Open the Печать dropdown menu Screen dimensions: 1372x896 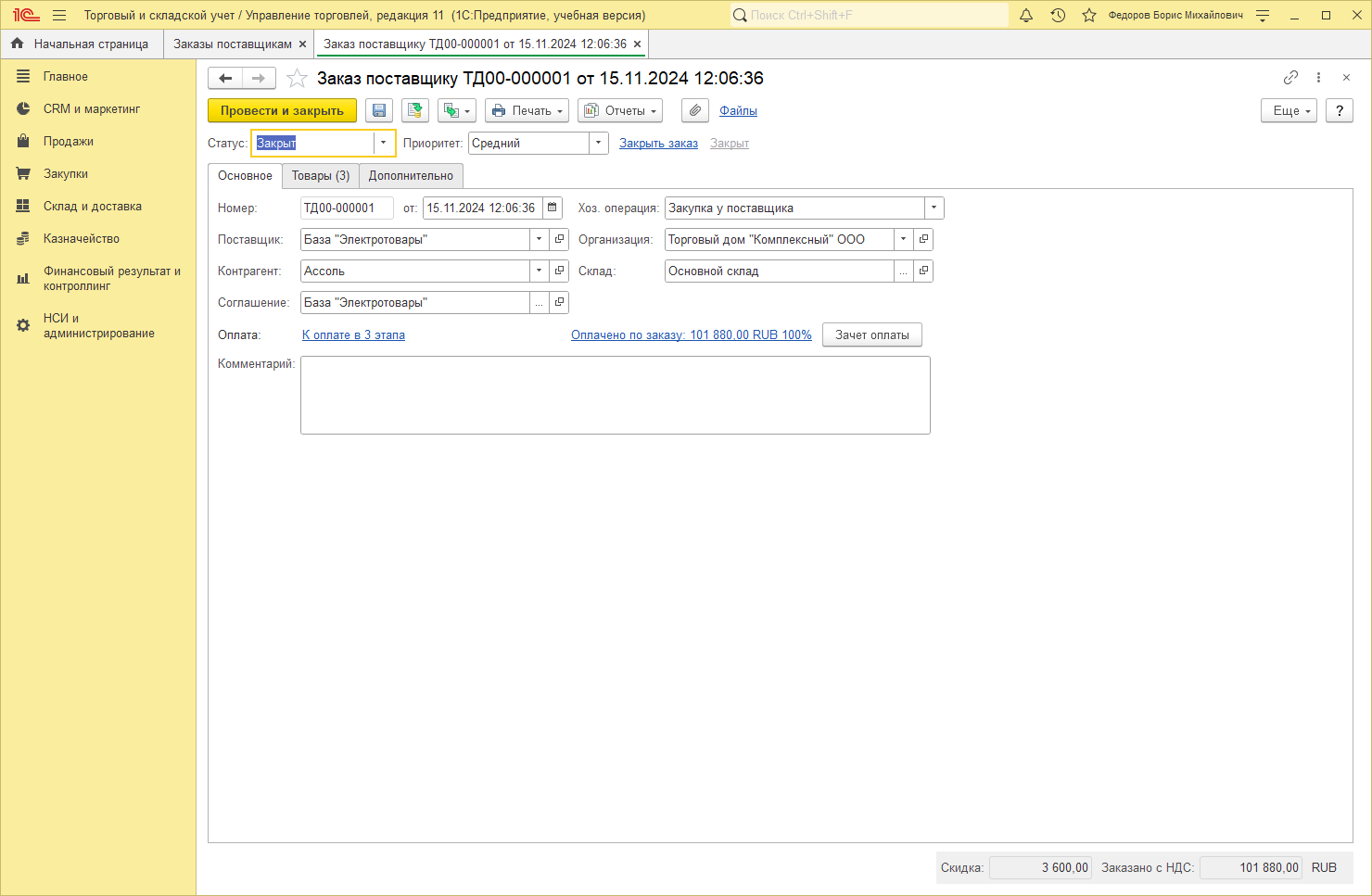[x=527, y=110]
